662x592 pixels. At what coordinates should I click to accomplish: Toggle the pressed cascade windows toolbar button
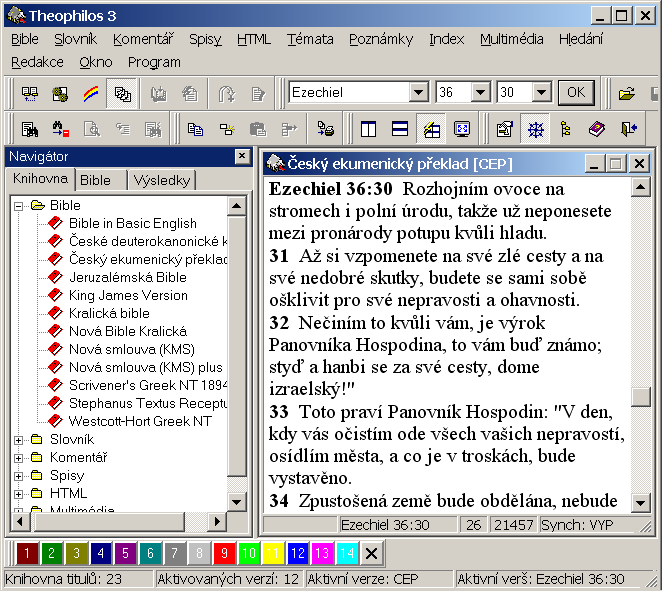(x=122, y=94)
